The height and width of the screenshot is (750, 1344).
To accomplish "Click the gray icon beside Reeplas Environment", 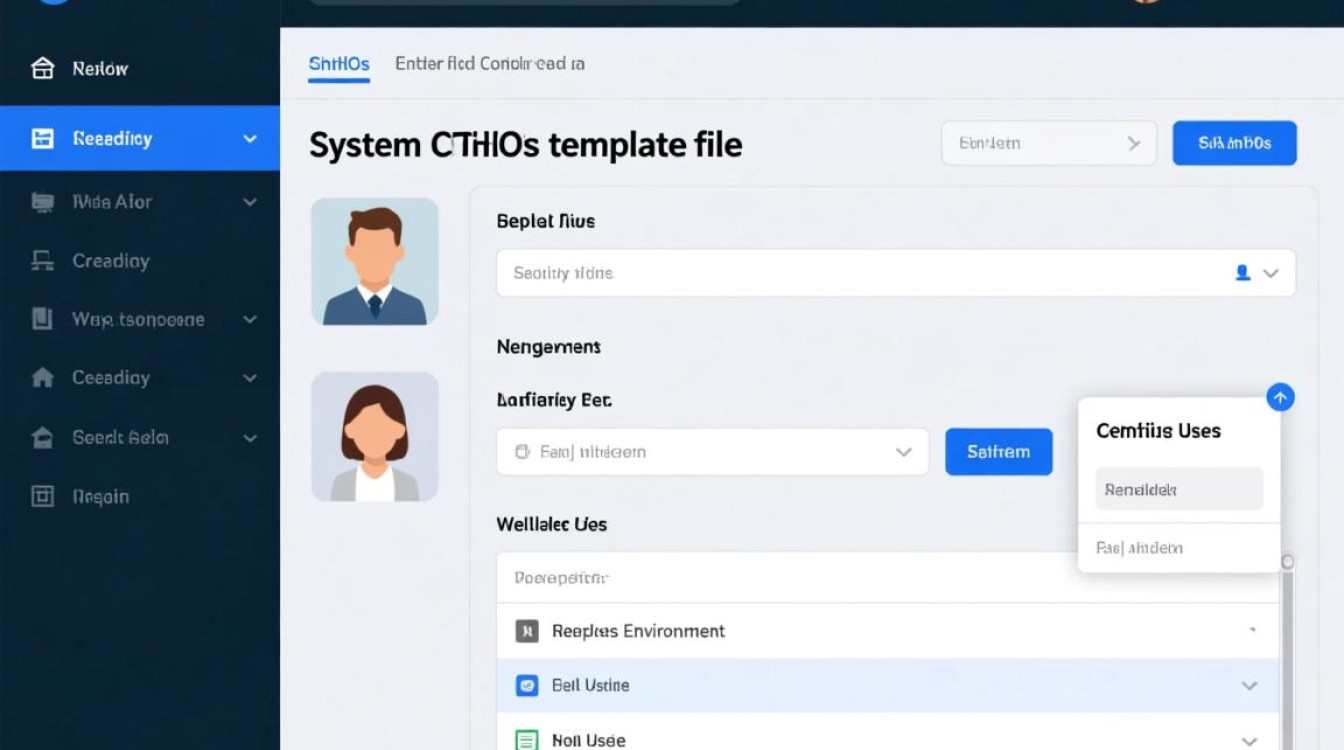I will tap(526, 631).
